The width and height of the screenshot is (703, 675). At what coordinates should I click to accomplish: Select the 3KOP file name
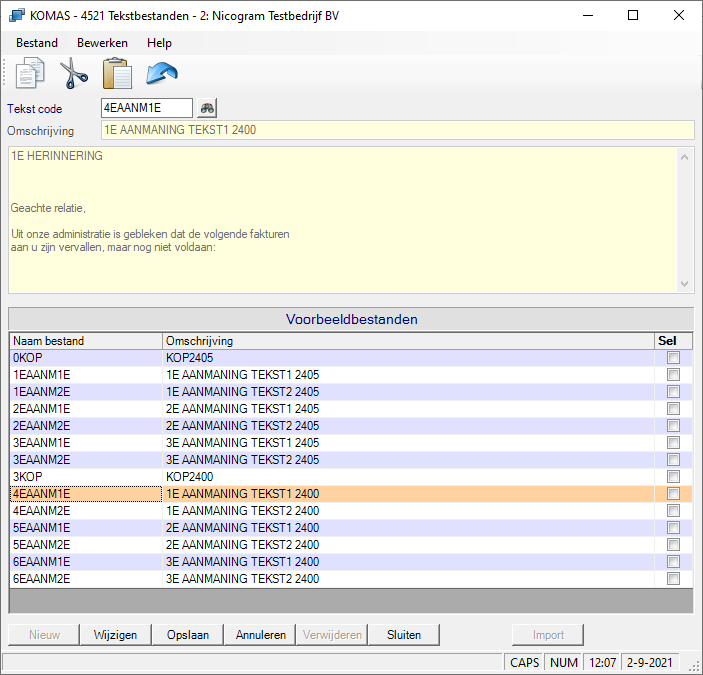pyautogui.click(x=28, y=477)
